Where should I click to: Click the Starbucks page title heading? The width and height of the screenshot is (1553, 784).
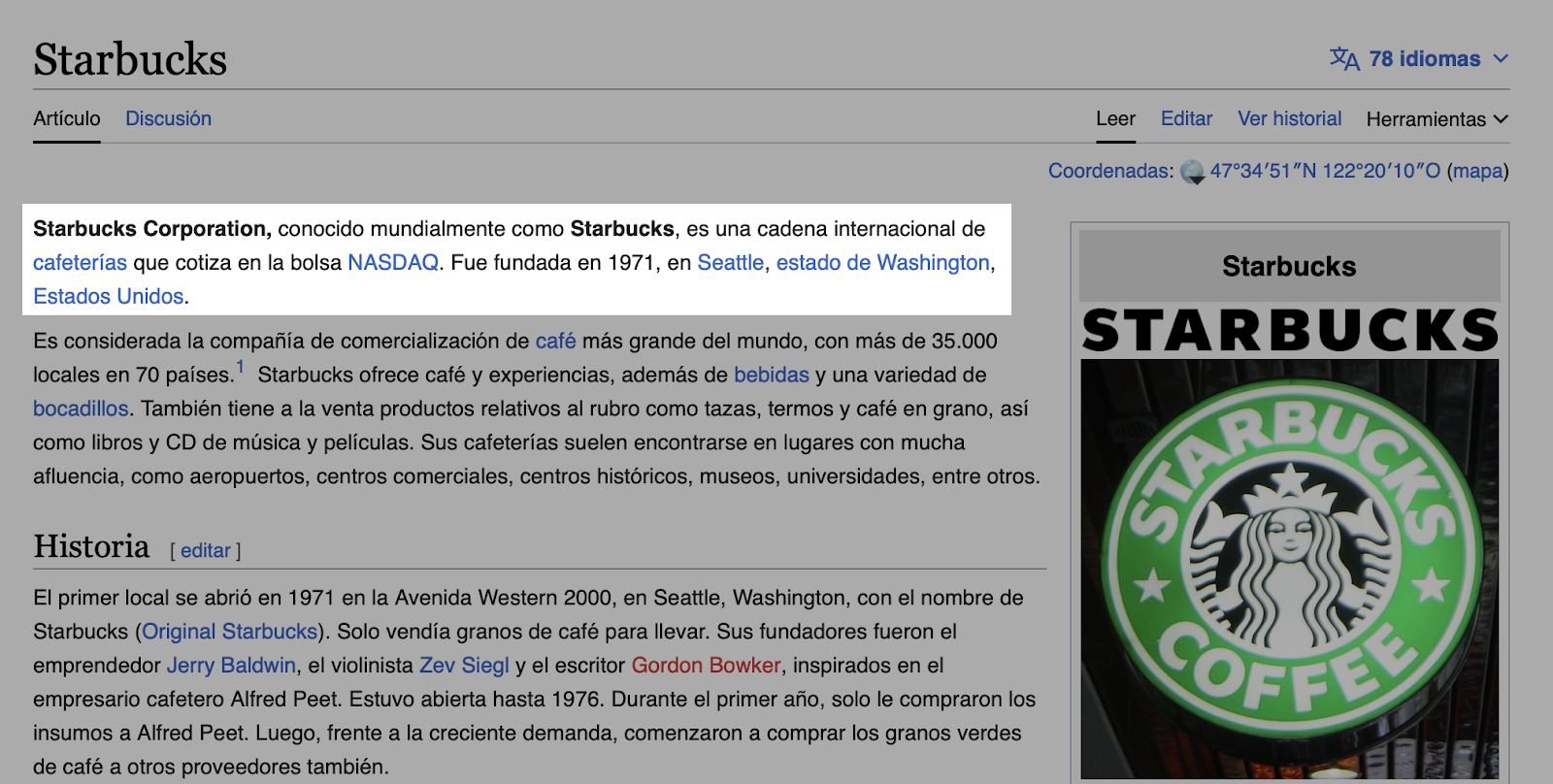point(130,59)
